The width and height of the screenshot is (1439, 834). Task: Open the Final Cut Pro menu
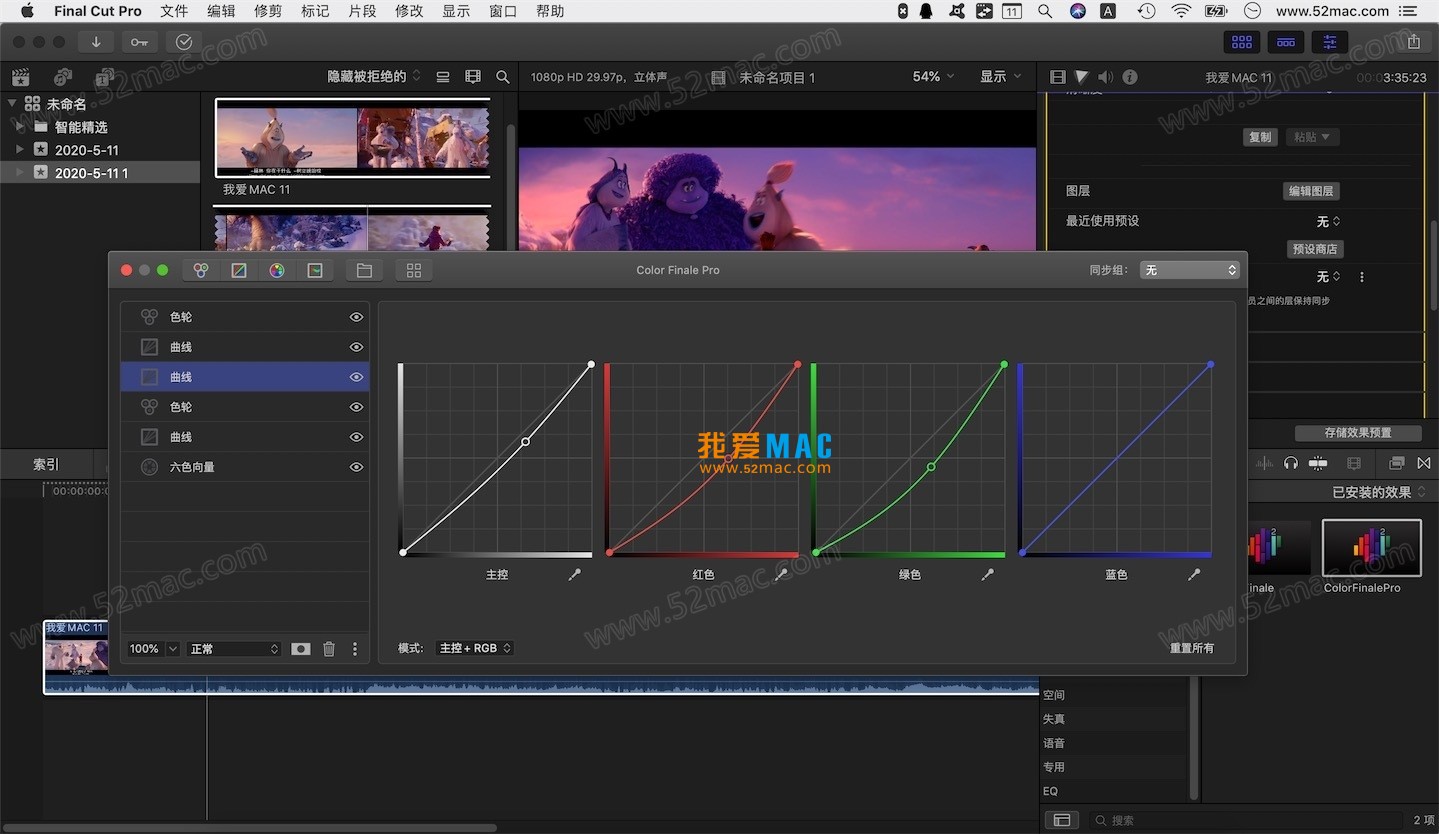coord(98,11)
